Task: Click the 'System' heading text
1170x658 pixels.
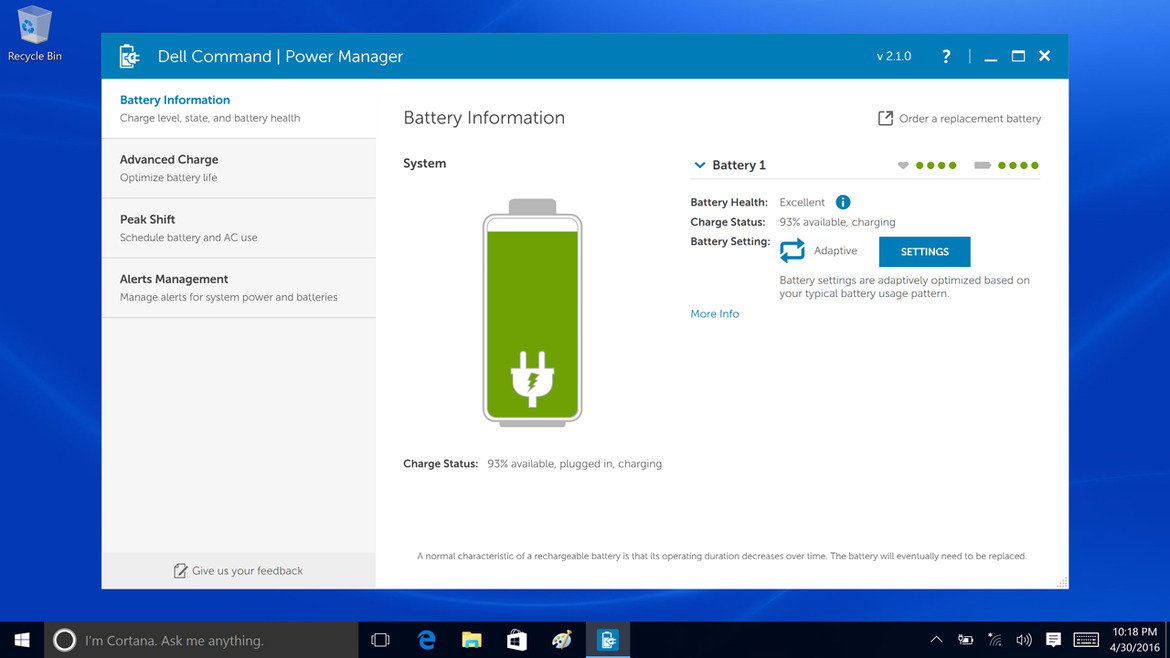Action: (x=425, y=163)
